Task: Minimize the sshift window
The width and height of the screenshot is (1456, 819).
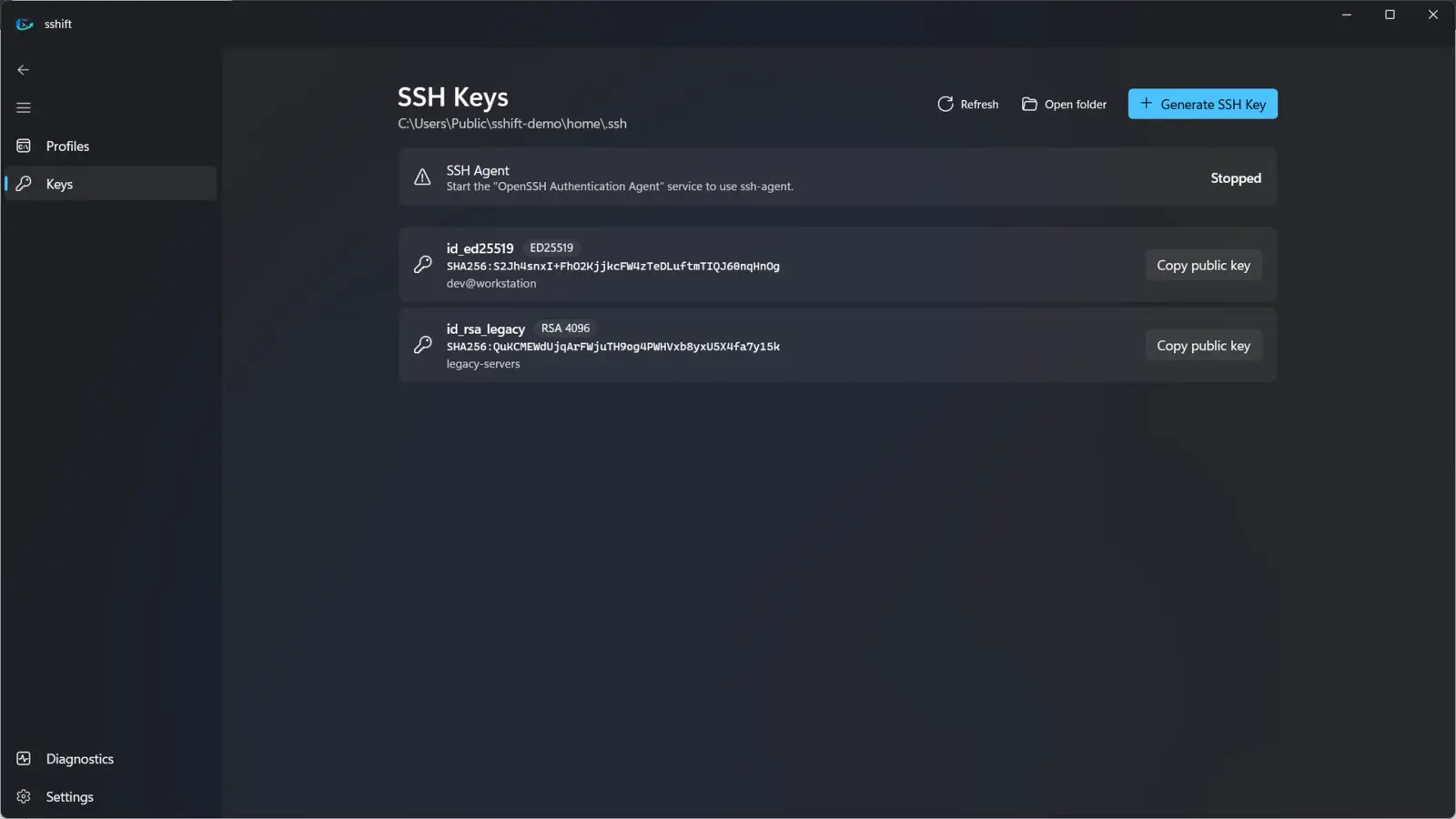Action: pyautogui.click(x=1347, y=15)
